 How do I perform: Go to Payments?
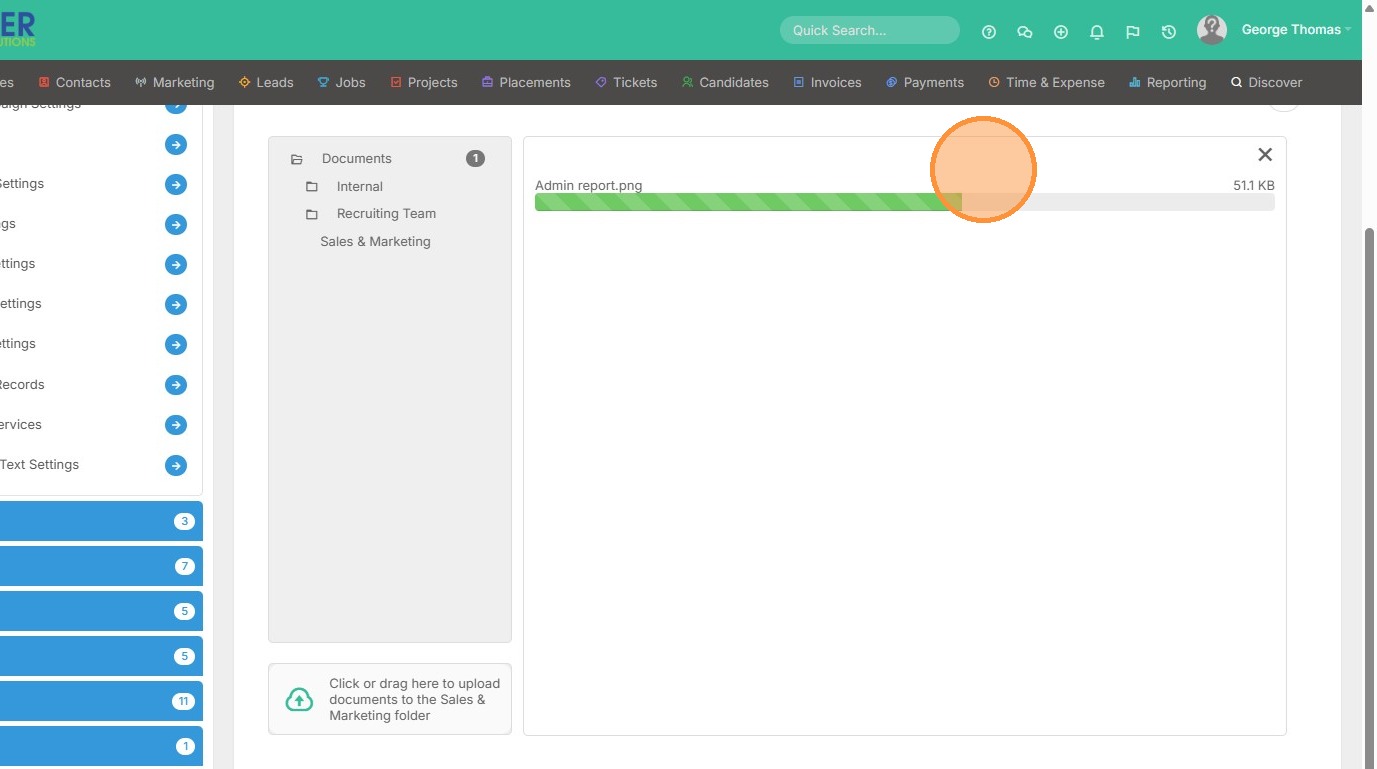[x=925, y=82]
